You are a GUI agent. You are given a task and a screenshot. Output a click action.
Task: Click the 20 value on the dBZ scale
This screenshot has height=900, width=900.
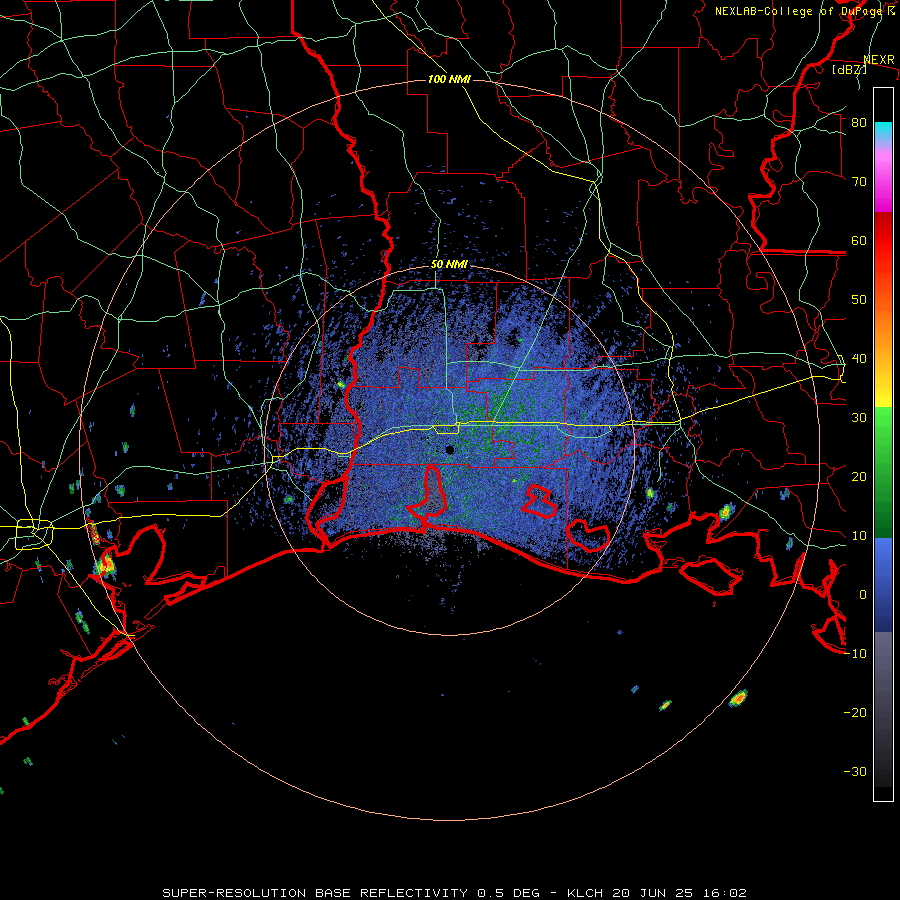[x=859, y=476]
